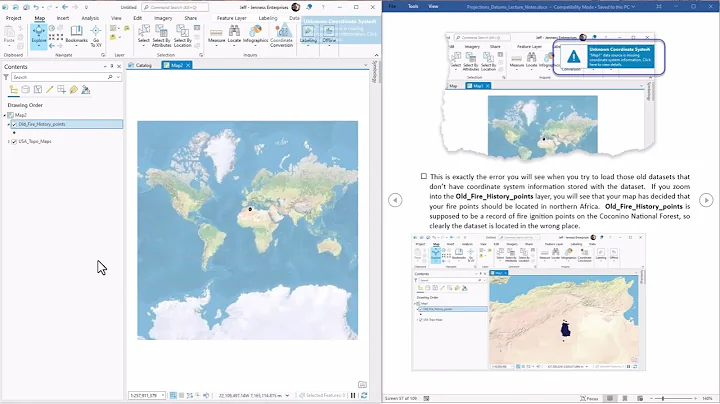Viewport: 720px width, 404px height.
Task: Switch Word to Read Mode view
Action: click(610, 398)
